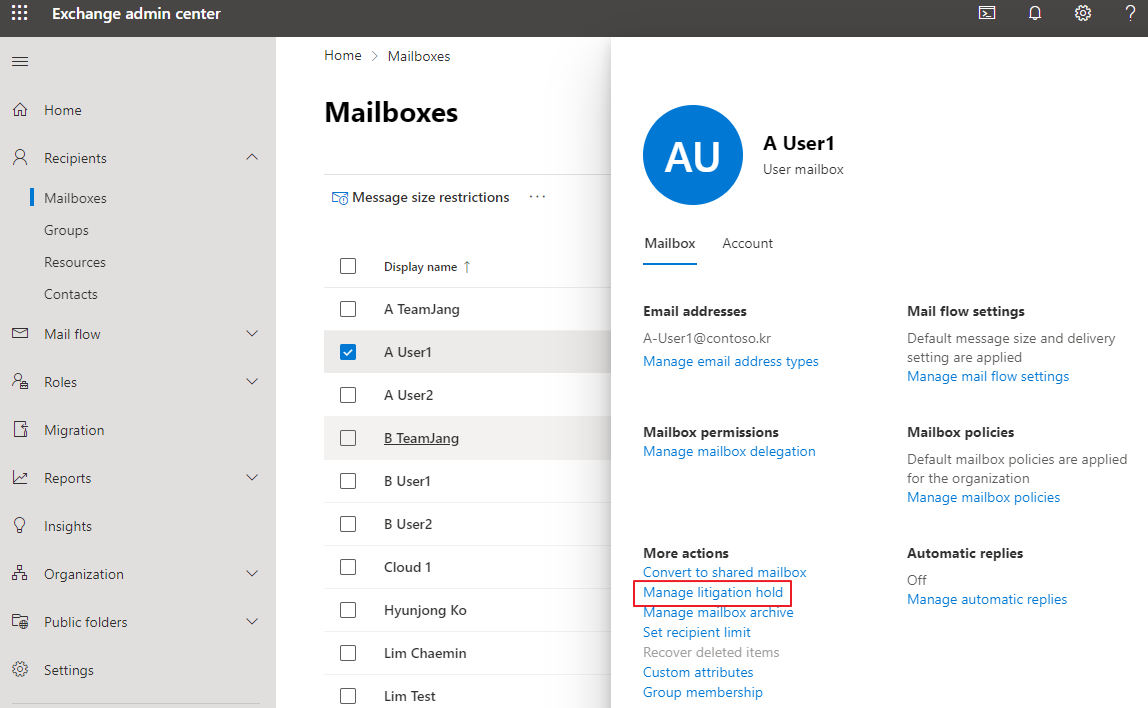Click the Settings gear icon in sidebar
1148x708 pixels.
[20, 669]
